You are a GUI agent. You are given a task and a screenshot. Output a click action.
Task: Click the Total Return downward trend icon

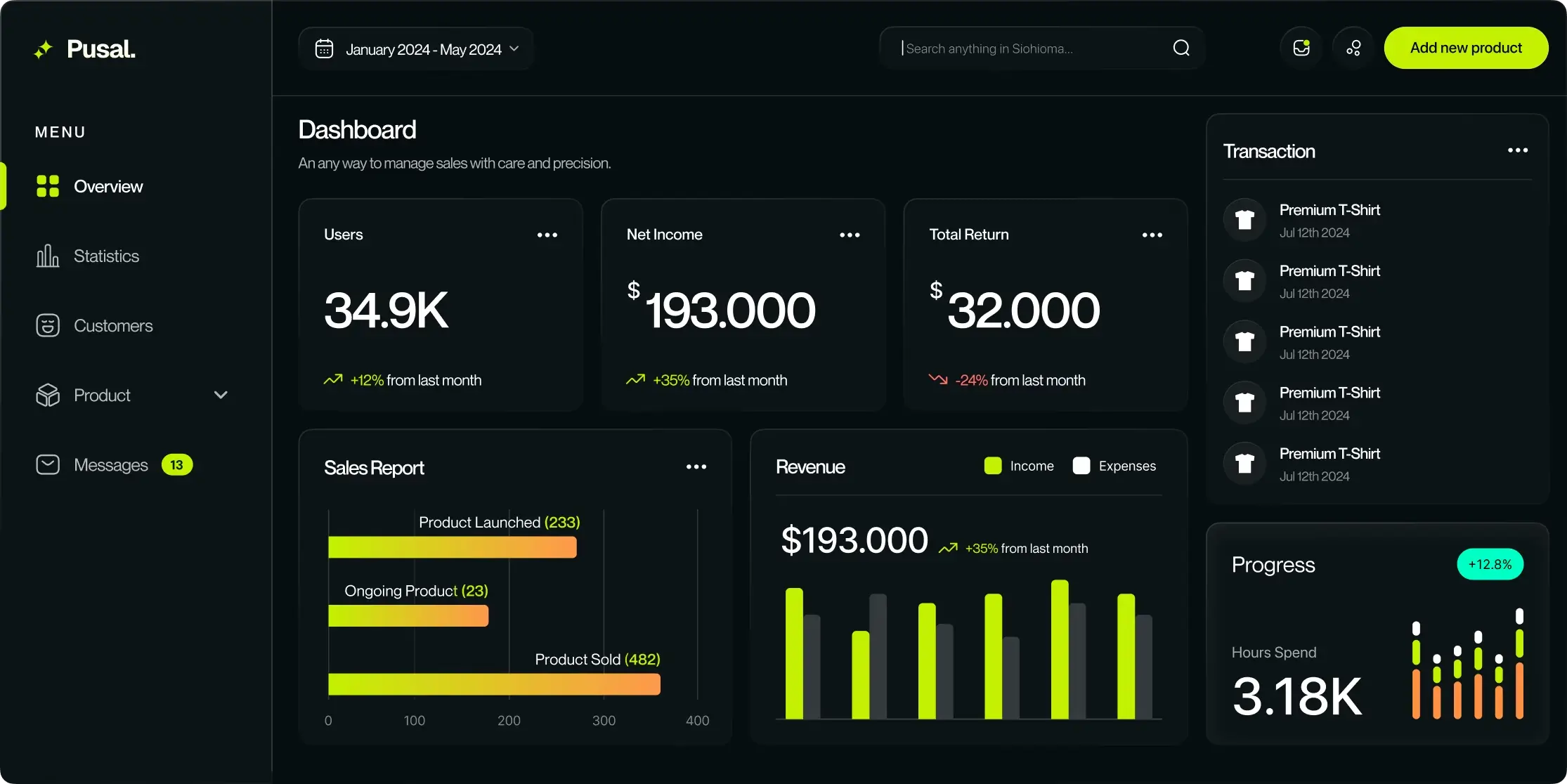pyautogui.click(x=938, y=379)
